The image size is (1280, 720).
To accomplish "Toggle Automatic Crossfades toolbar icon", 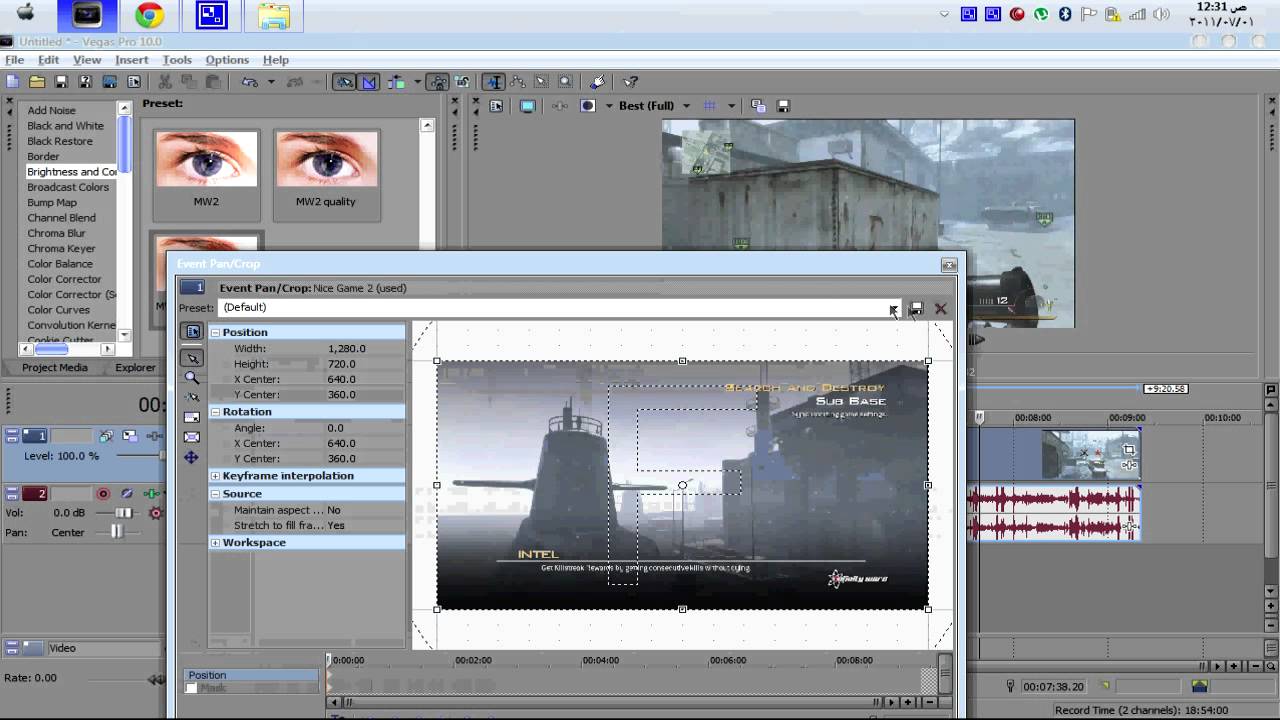I will coord(367,82).
